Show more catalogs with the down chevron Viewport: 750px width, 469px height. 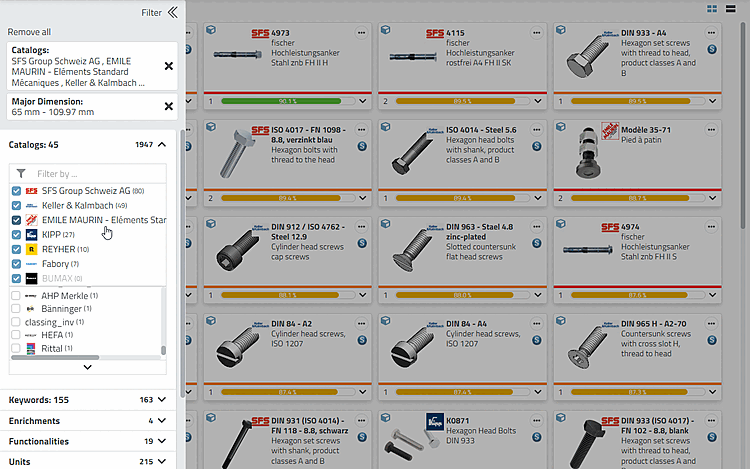[88, 367]
